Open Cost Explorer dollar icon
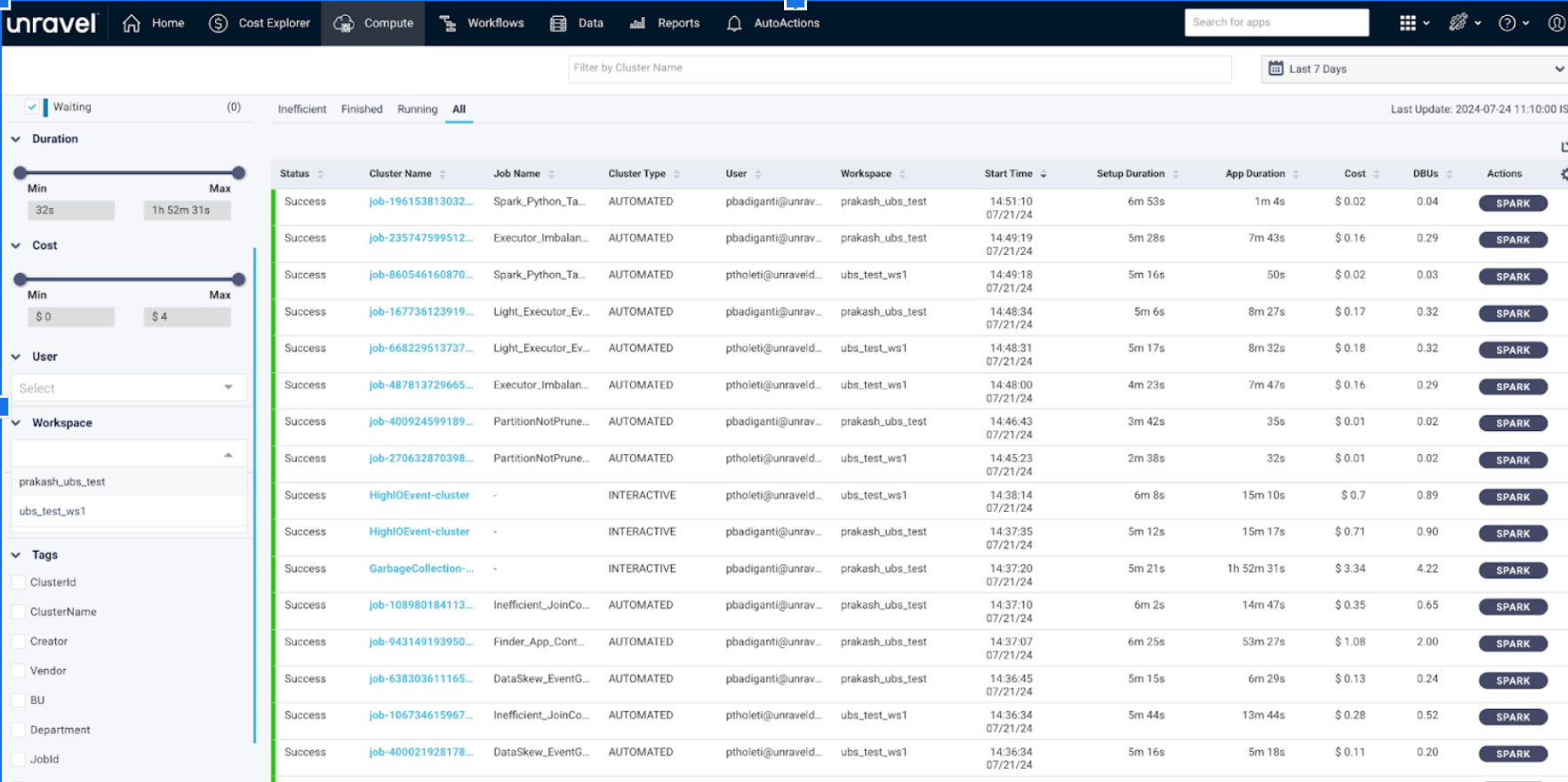1568x782 pixels. (218, 23)
